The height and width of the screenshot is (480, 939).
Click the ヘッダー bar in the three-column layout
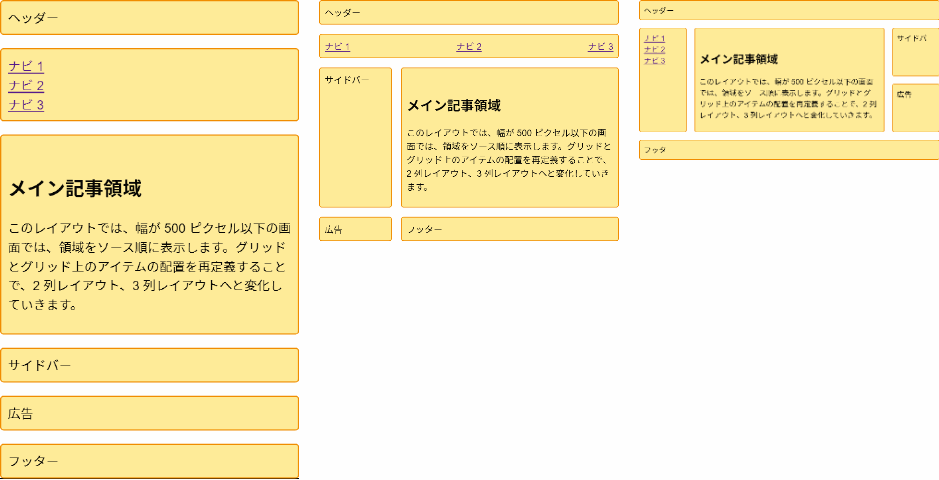tap(788, 11)
